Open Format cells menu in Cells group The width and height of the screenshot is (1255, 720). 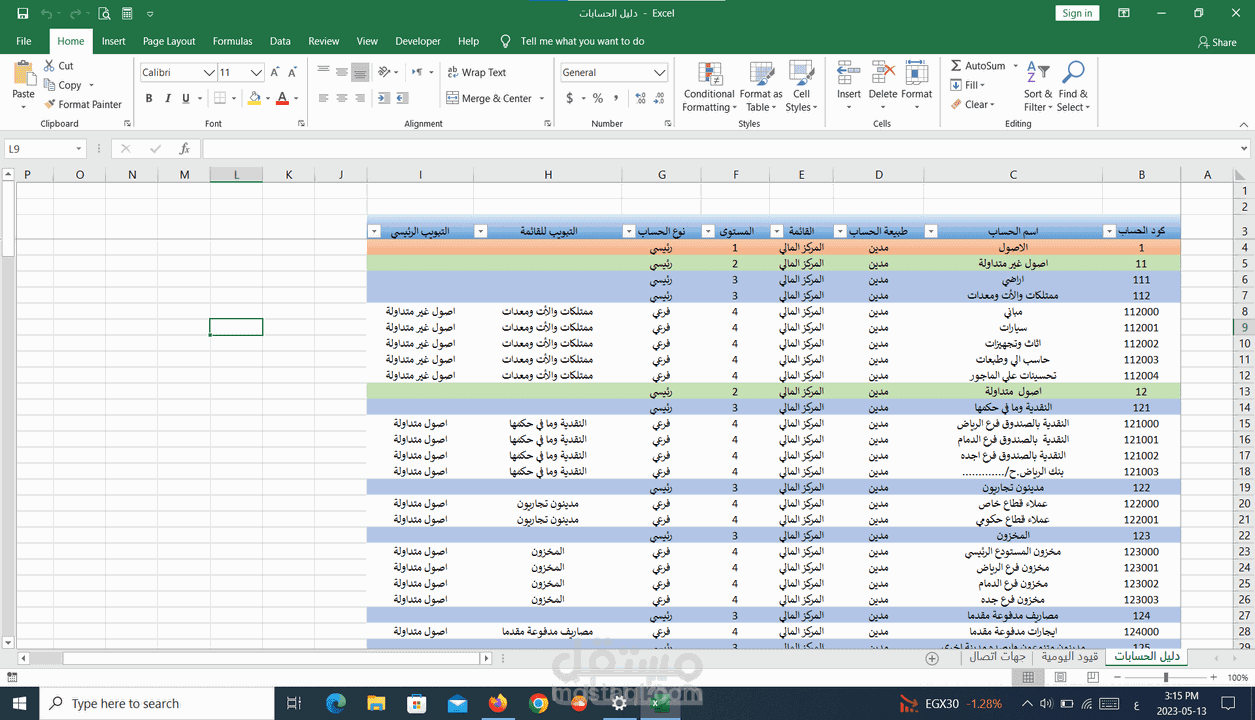917,88
